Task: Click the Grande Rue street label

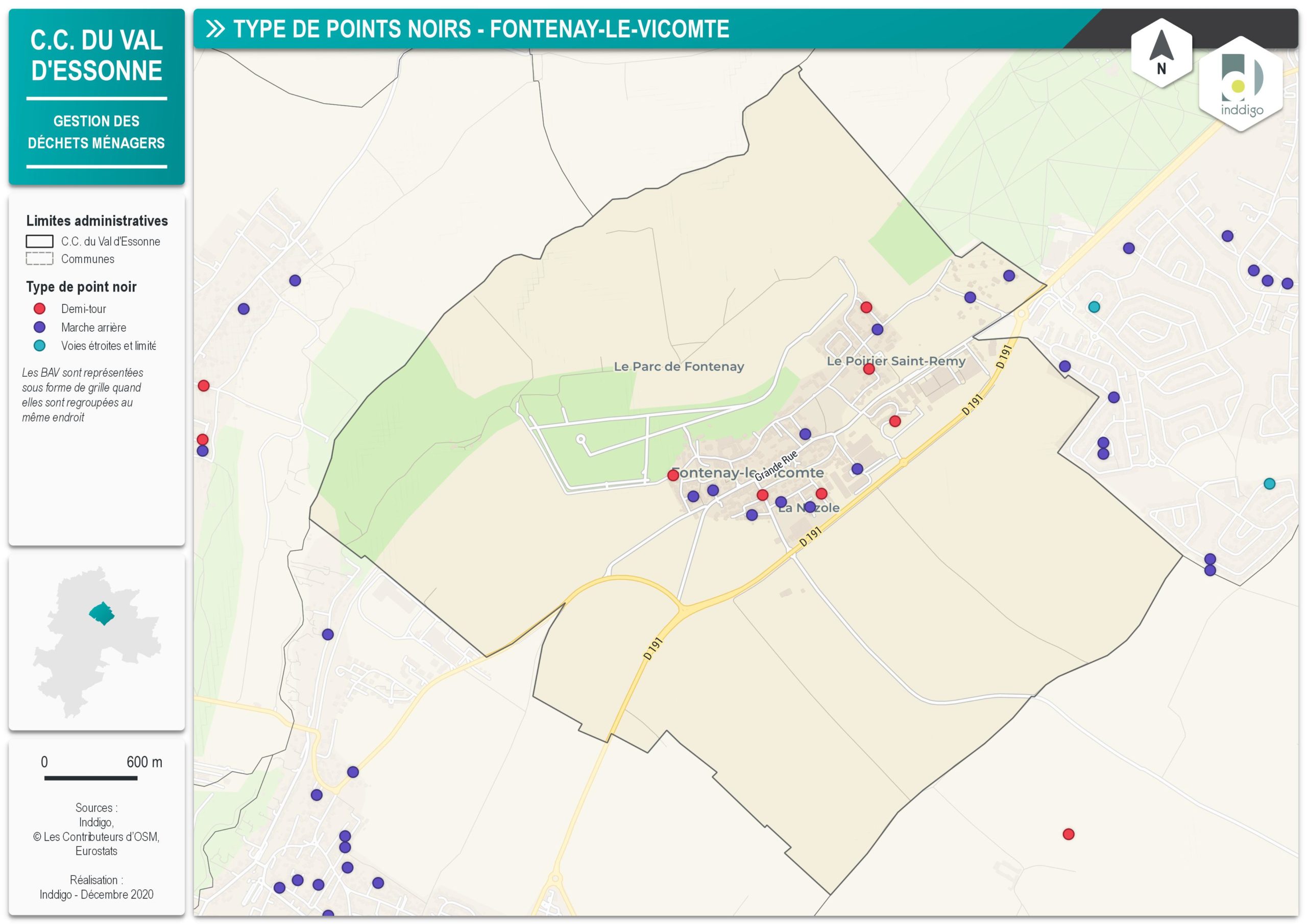Action: pyautogui.click(x=776, y=466)
